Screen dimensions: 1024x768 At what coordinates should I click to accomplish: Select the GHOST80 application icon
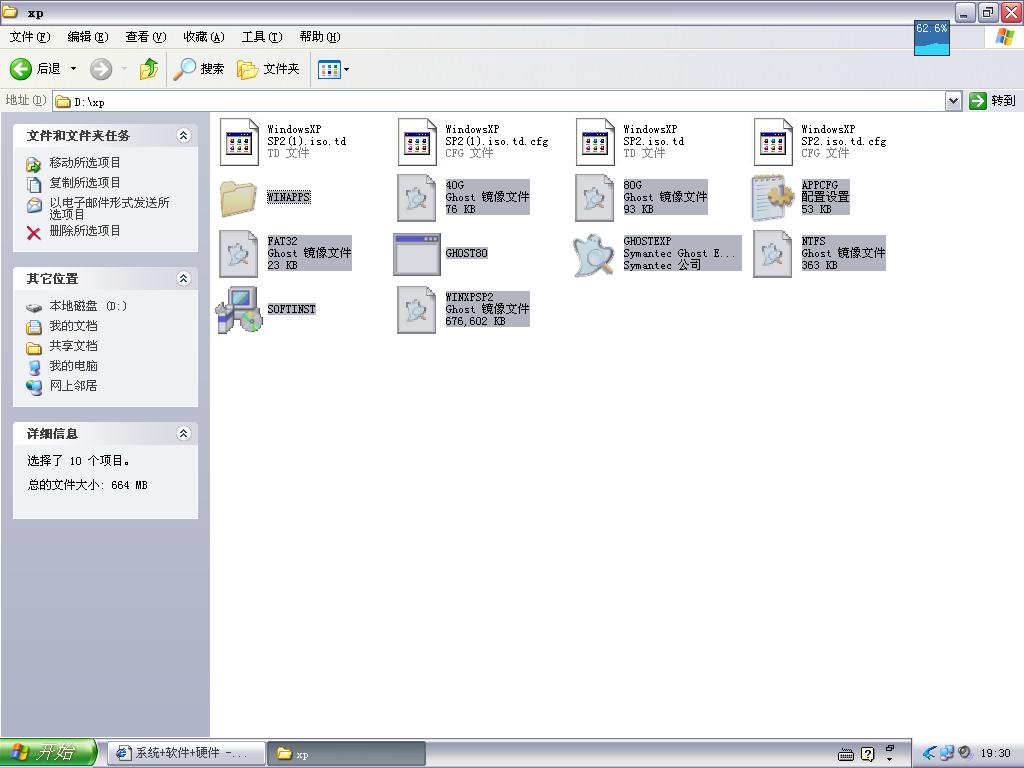(417, 254)
